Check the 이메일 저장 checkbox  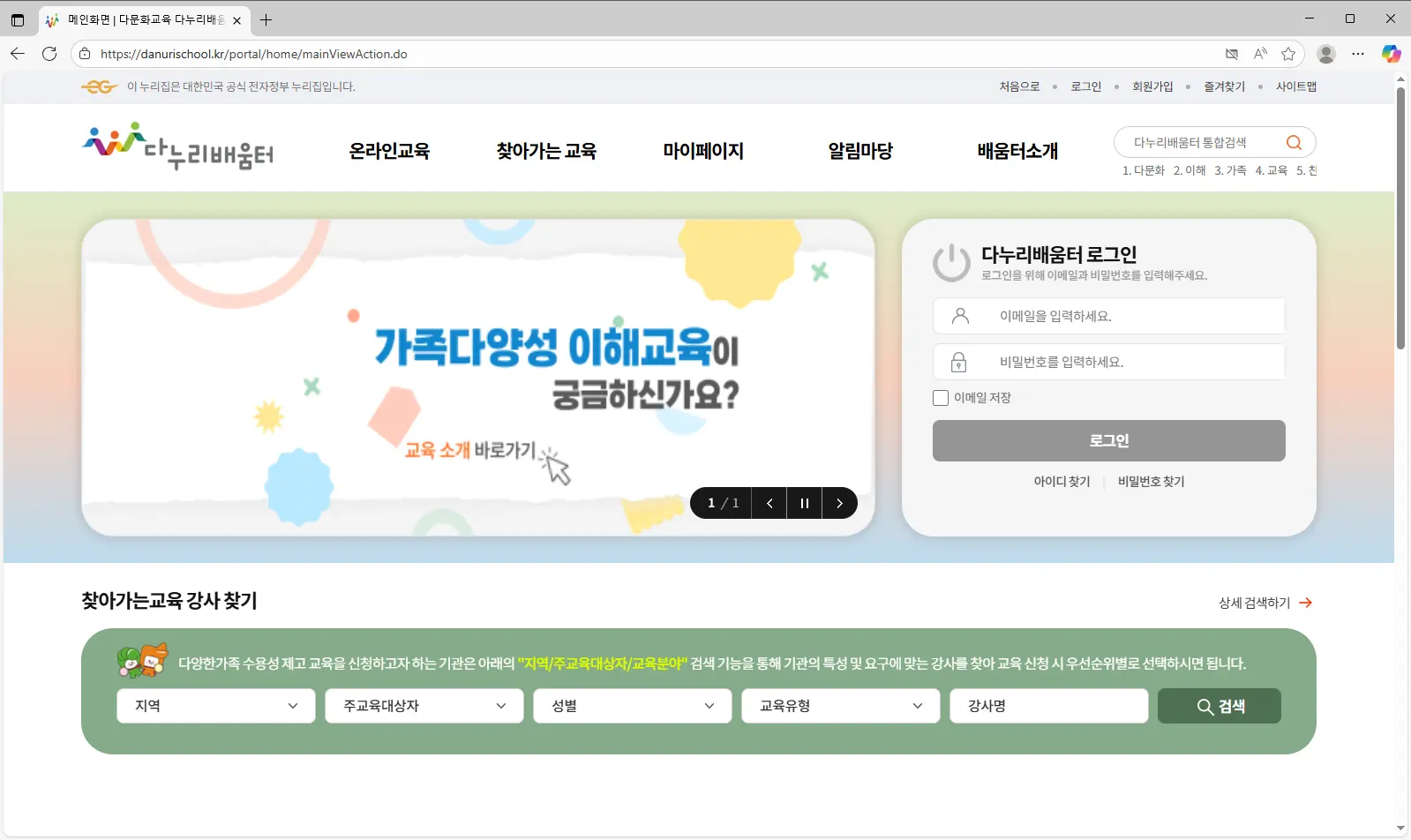point(941,398)
